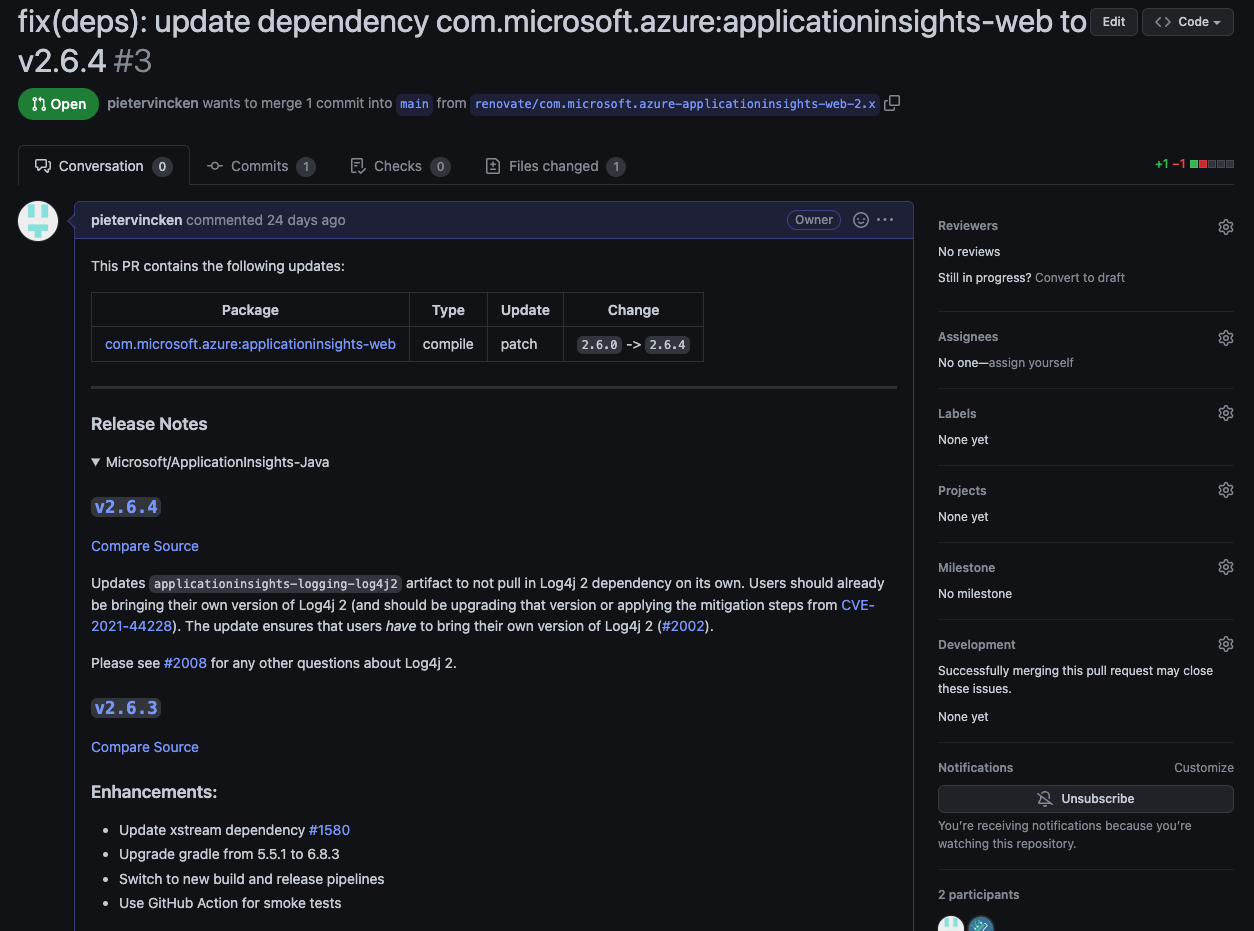Click the Customize notifications link
Screen dimensions: 1254x931
pos(1204,768)
